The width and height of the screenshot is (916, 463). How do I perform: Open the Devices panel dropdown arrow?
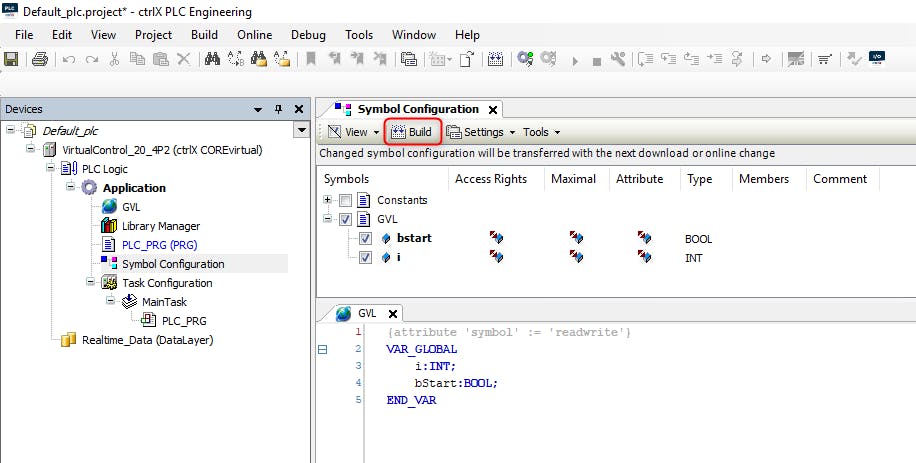coord(258,109)
